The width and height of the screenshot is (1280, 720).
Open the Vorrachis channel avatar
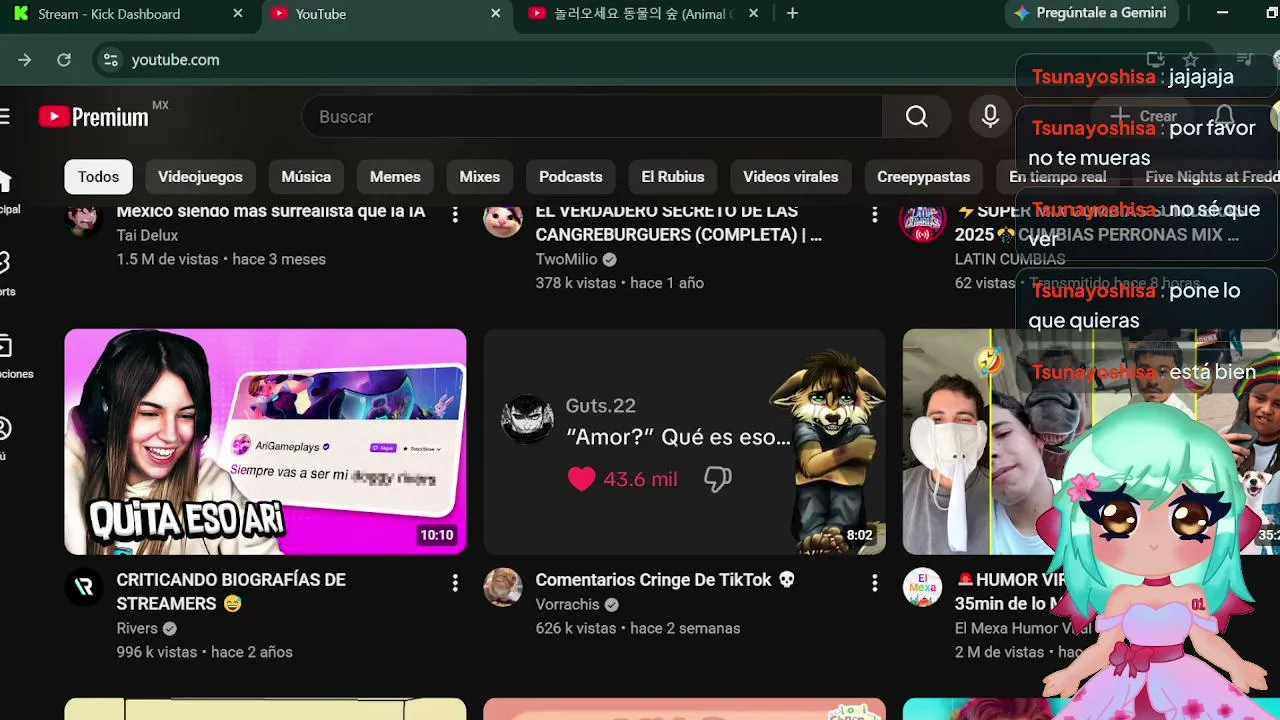503,587
